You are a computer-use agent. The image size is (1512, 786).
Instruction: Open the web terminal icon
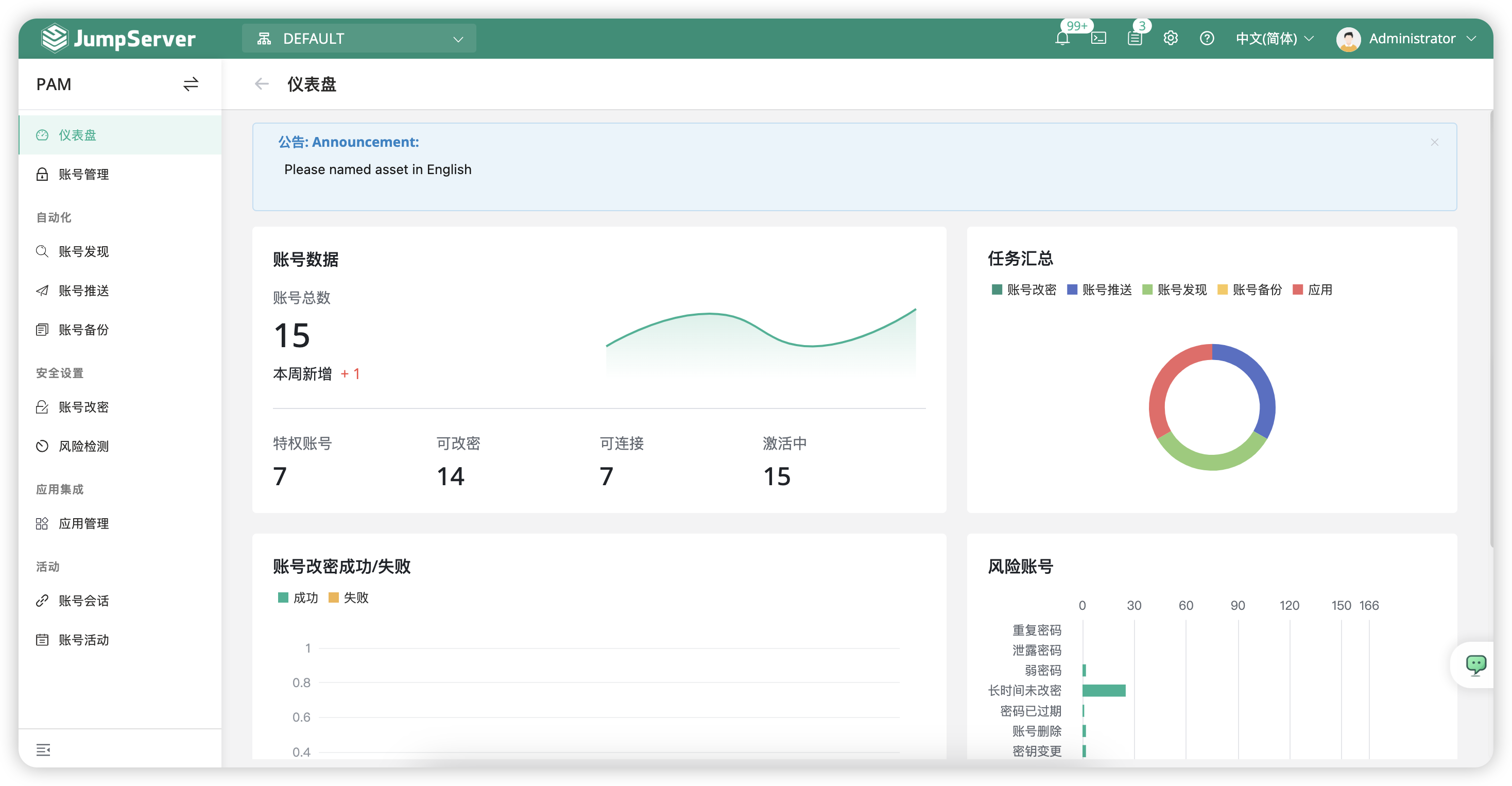coord(1098,39)
